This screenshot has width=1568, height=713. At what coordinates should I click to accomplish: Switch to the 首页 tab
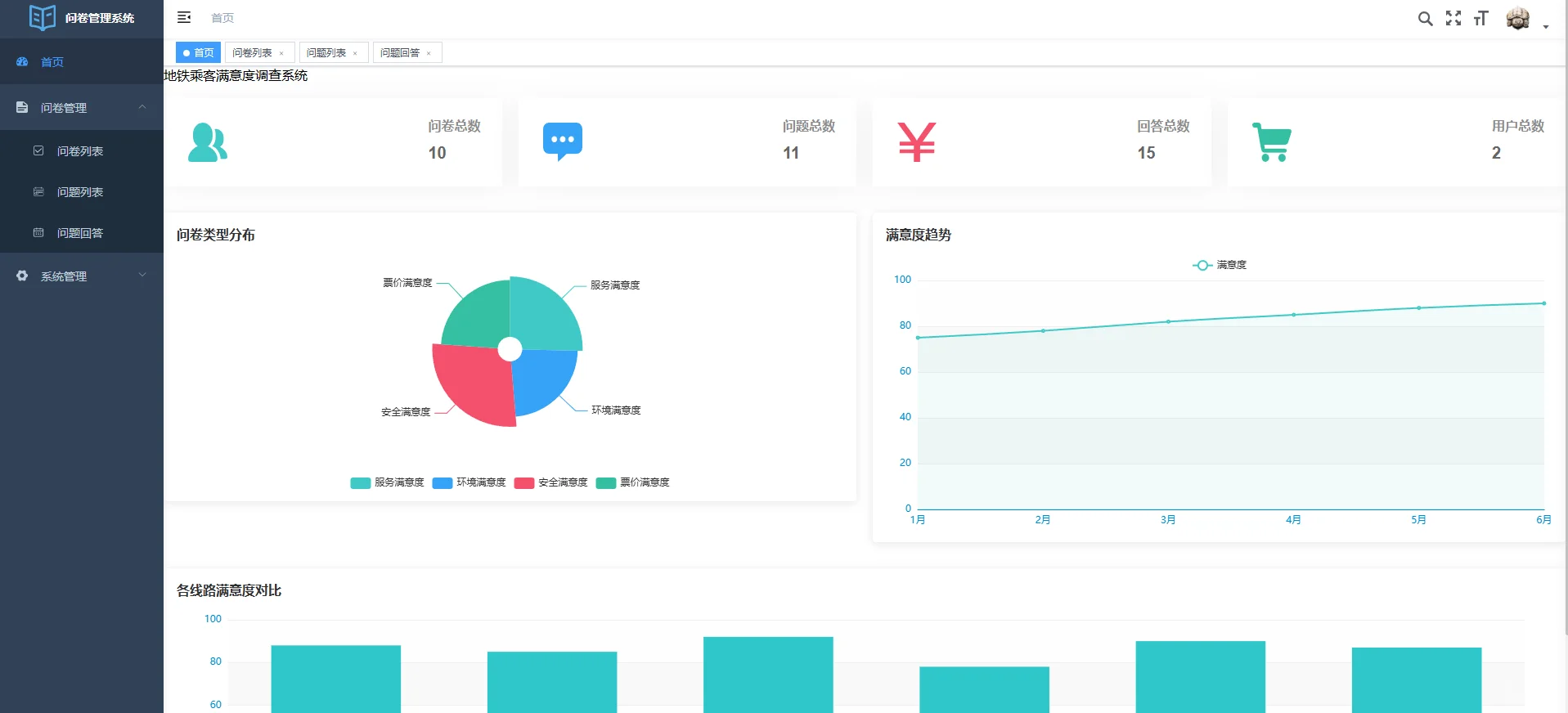click(198, 52)
